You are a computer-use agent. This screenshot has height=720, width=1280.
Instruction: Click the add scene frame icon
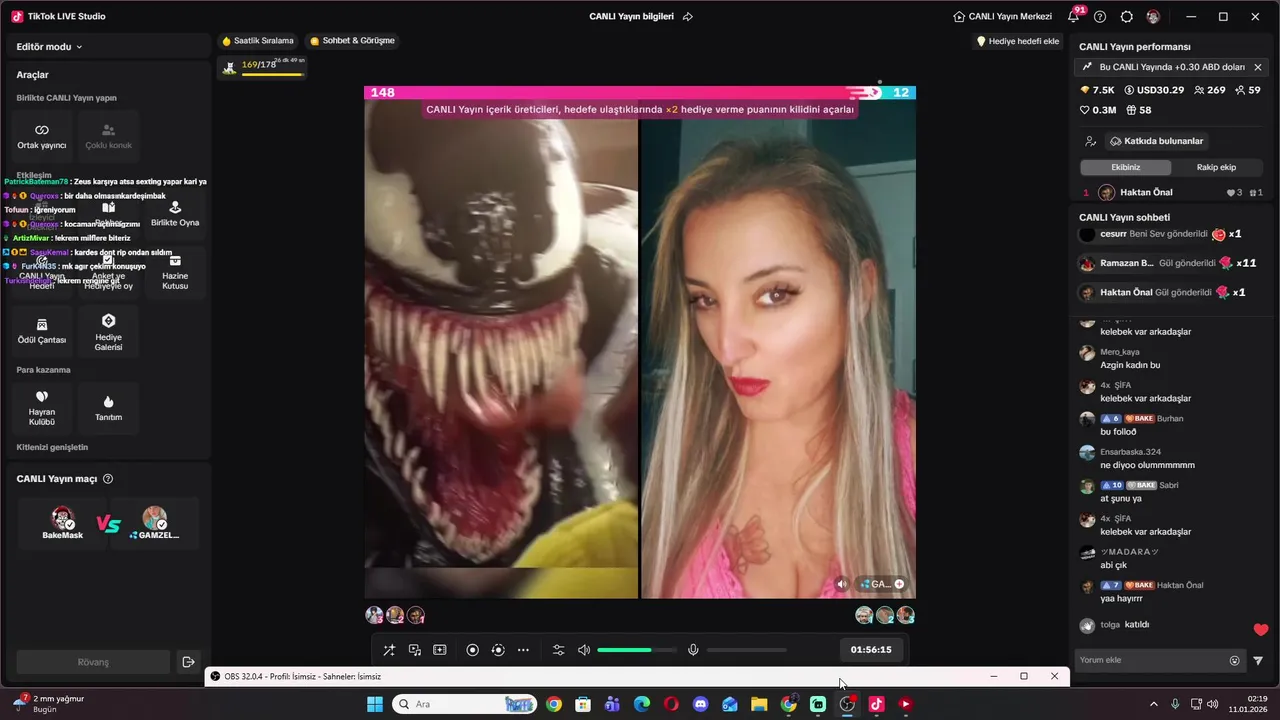point(439,650)
